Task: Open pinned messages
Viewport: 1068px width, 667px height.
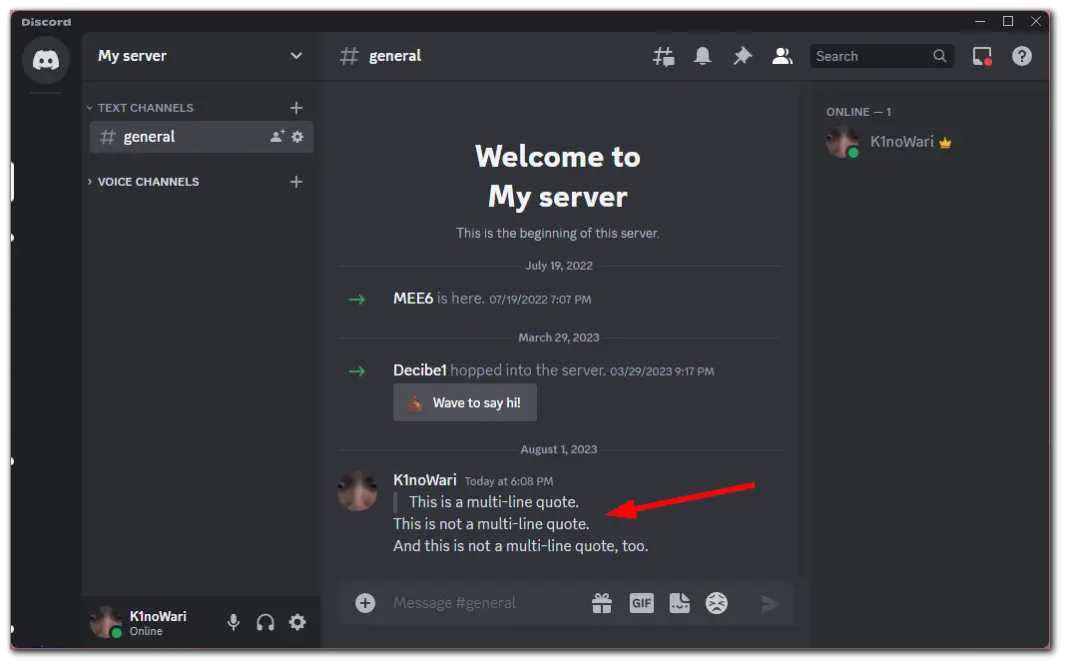Action: [x=742, y=56]
